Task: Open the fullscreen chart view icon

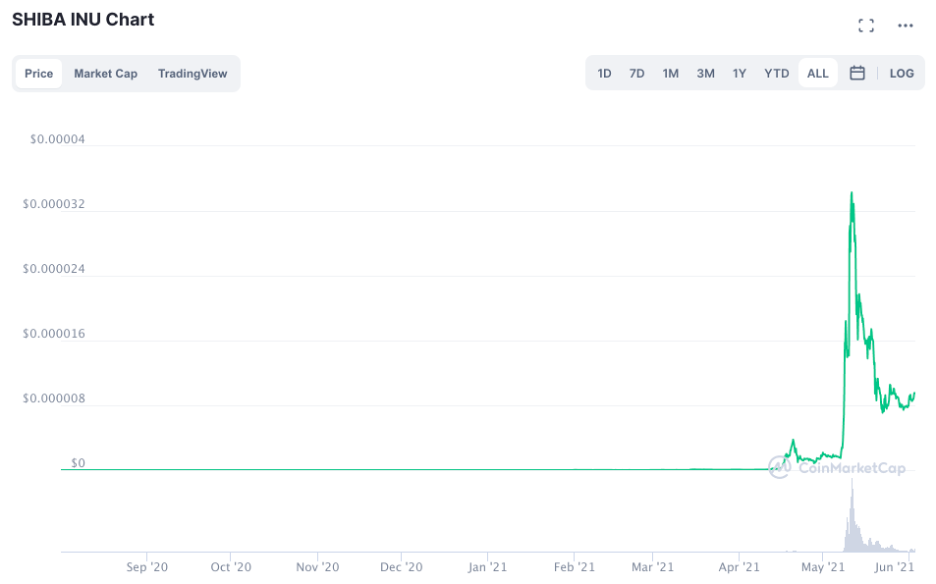Action: (866, 25)
